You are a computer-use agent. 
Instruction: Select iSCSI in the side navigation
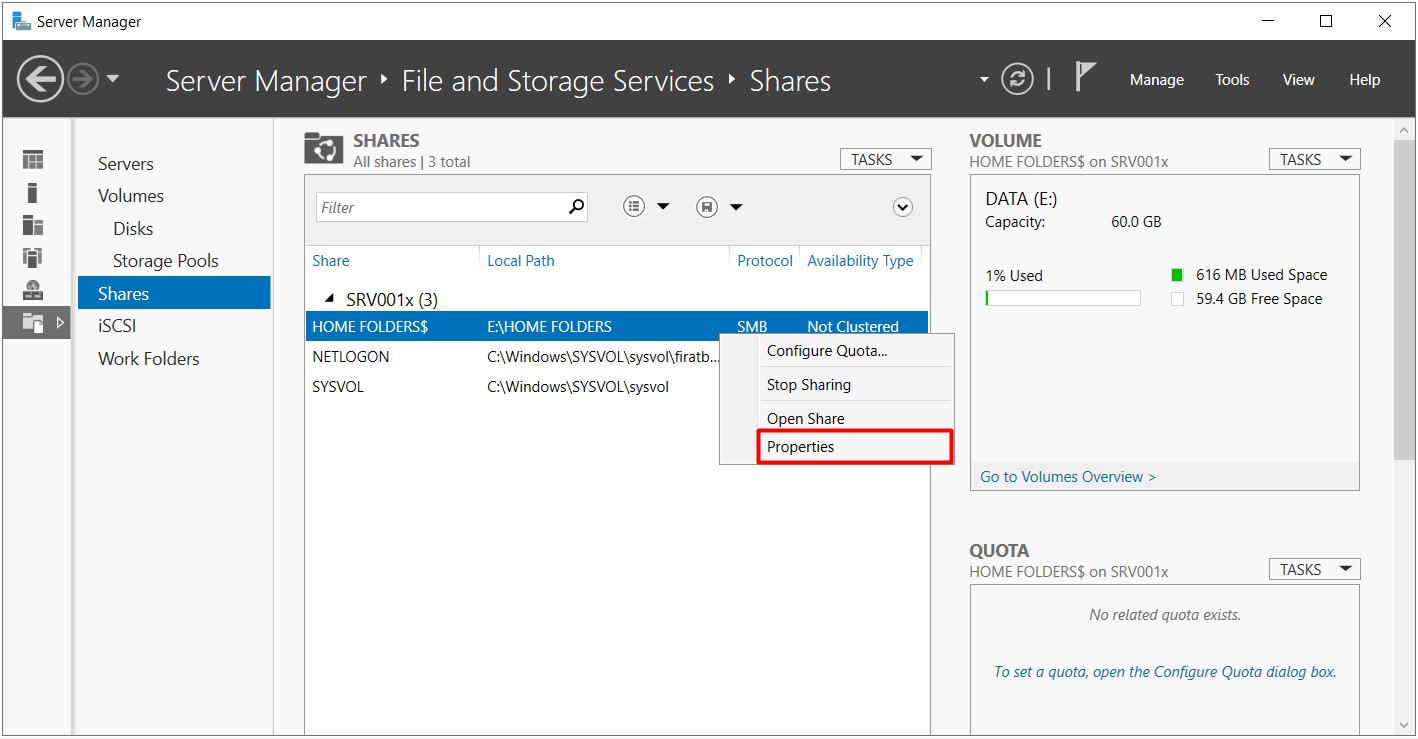pos(117,326)
